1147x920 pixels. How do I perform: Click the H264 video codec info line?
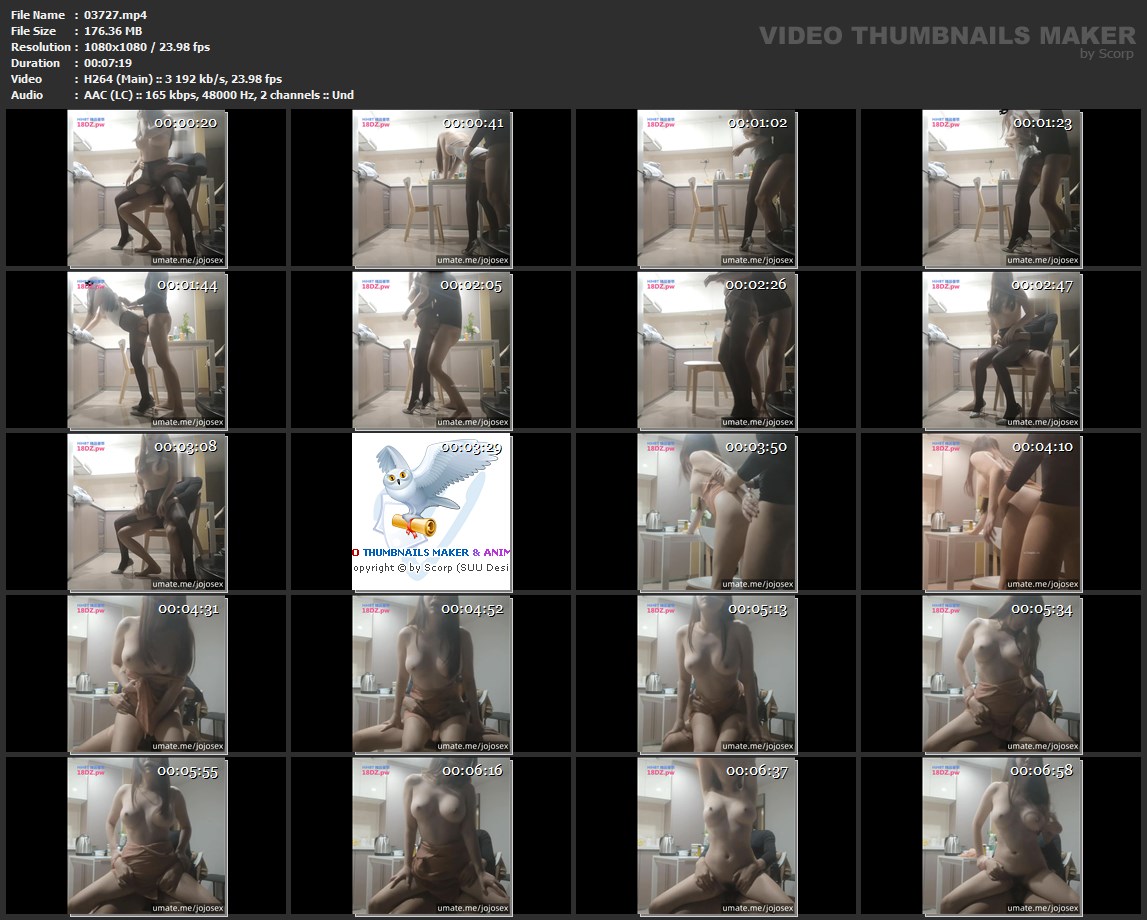(183, 79)
